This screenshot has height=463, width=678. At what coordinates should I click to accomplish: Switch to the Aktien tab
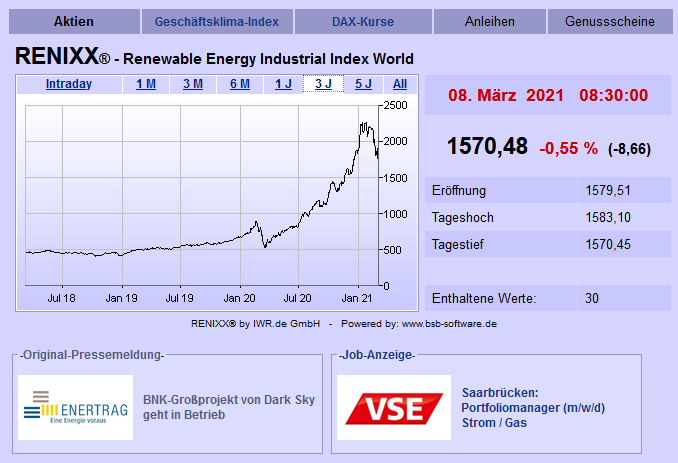point(73,21)
